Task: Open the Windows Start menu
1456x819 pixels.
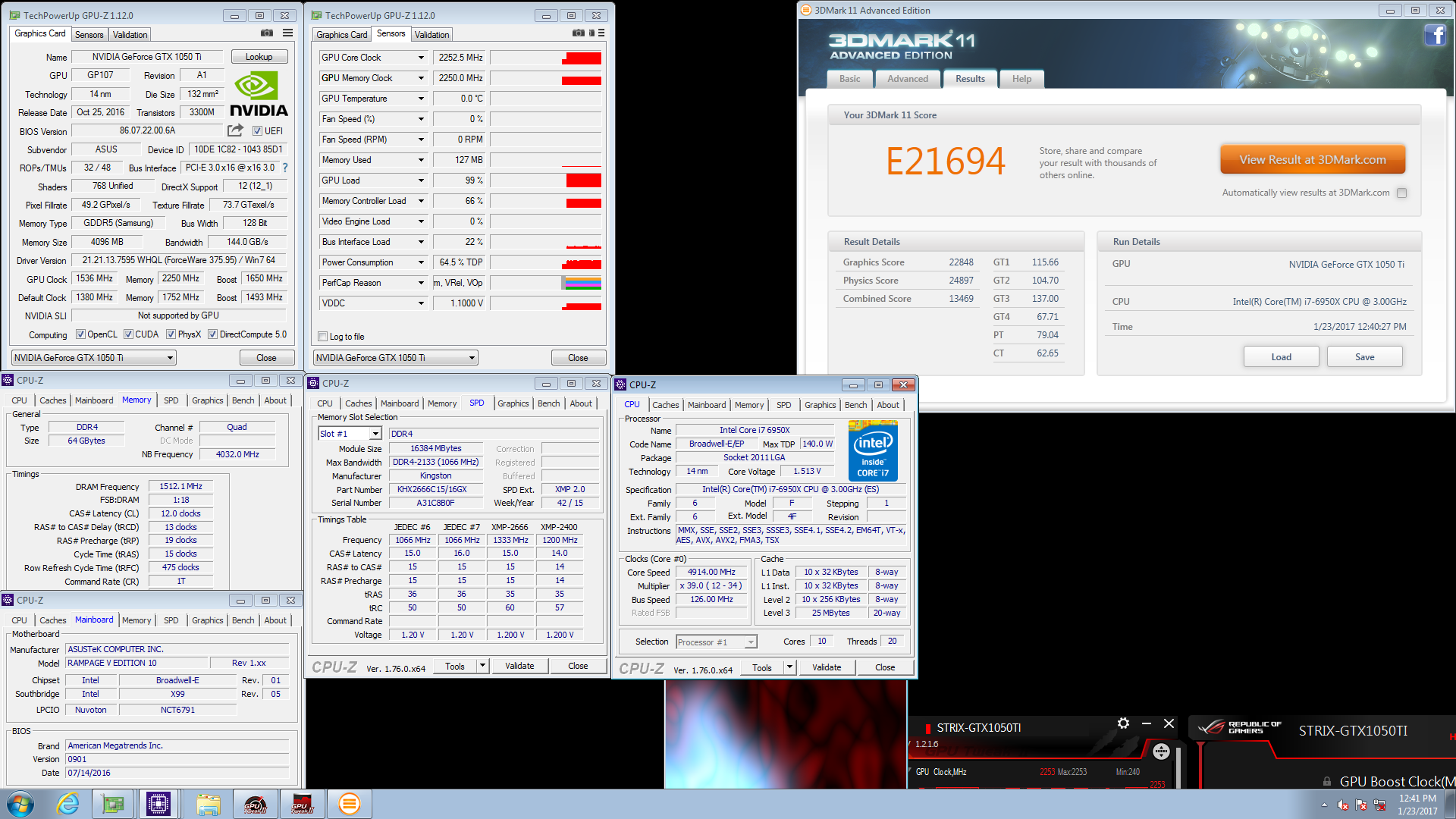Action: pyautogui.click(x=20, y=804)
